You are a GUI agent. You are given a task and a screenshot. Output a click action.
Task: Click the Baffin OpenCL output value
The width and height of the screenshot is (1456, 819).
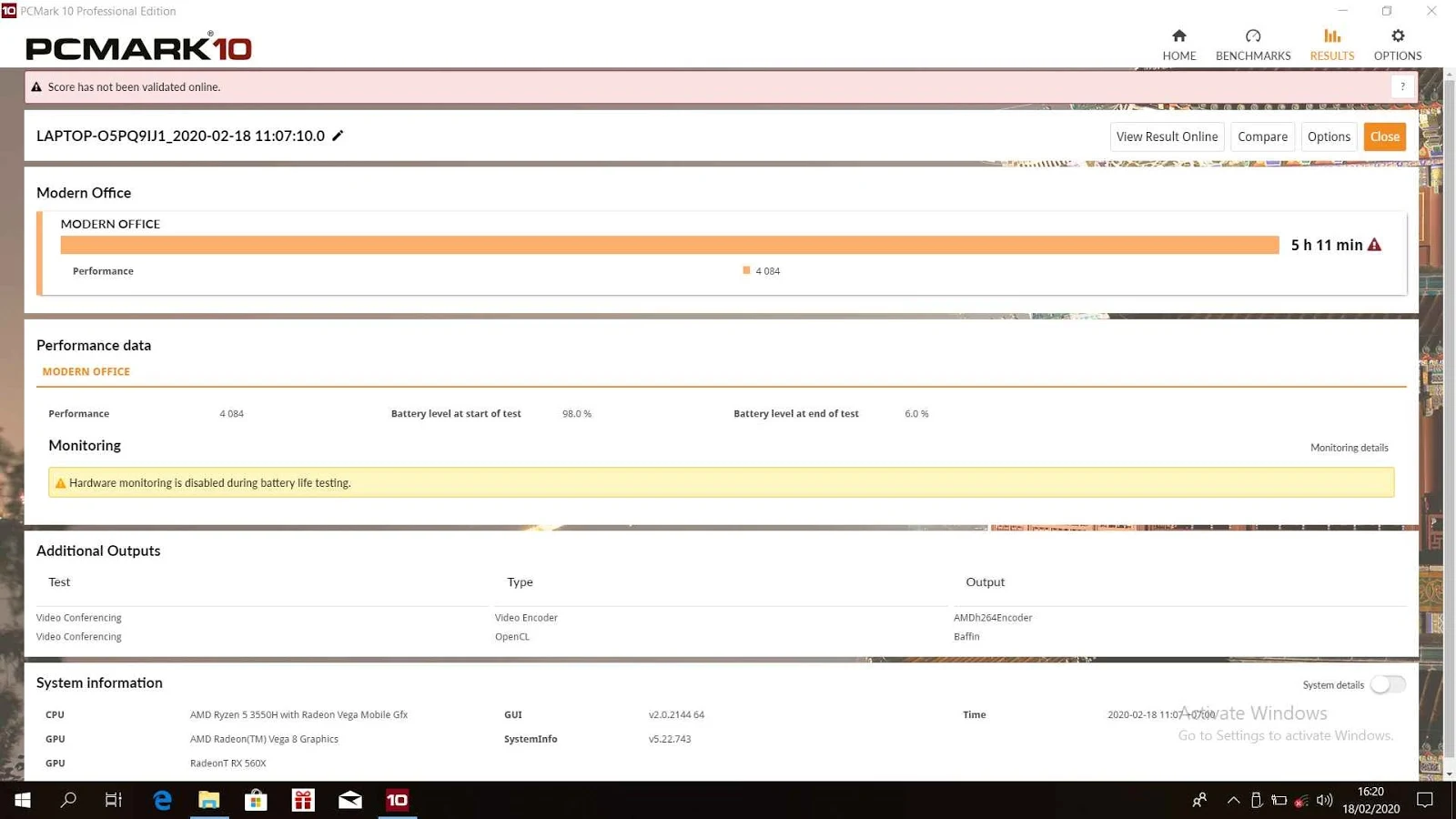coord(966,637)
